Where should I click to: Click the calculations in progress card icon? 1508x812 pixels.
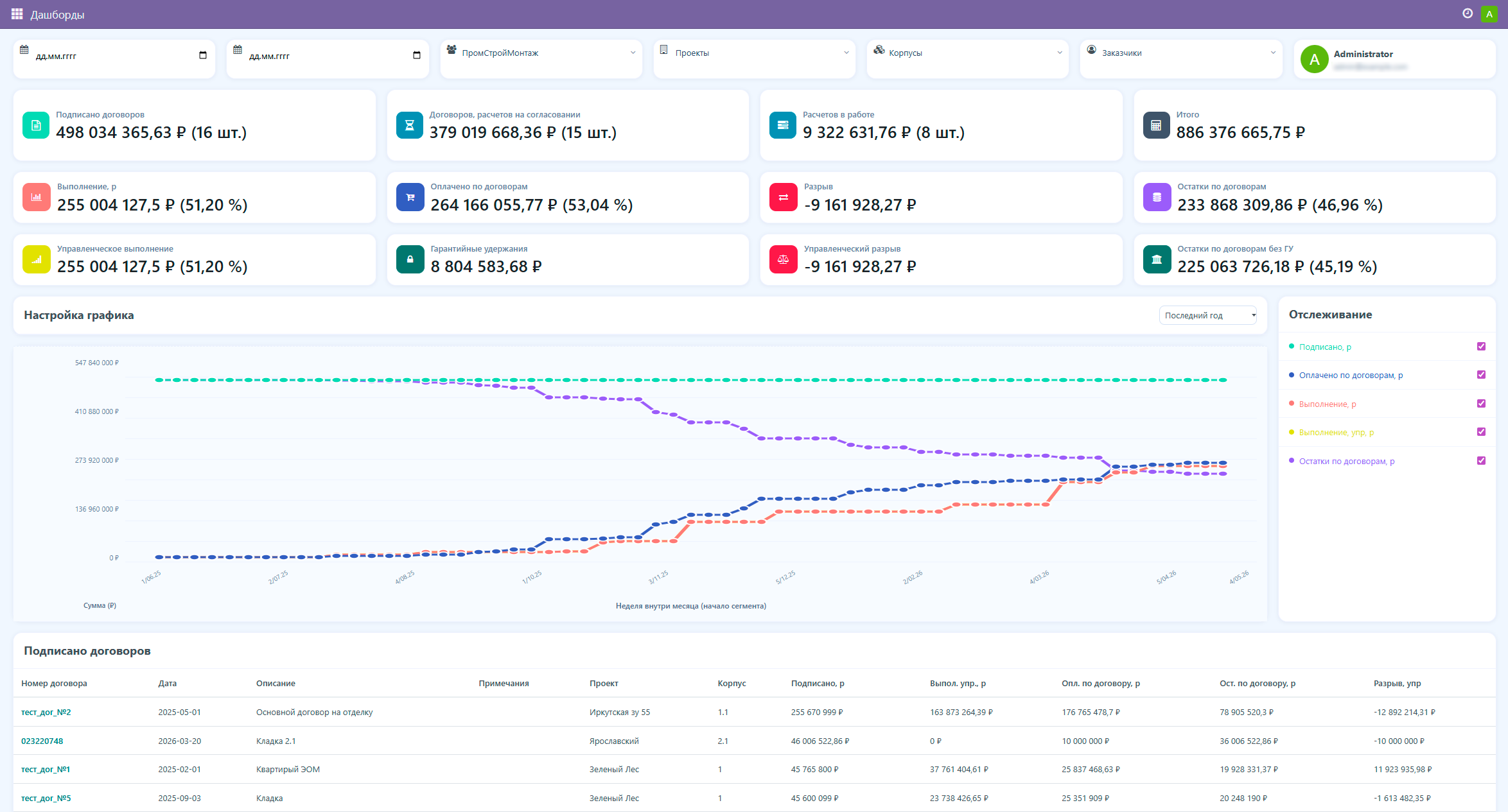[x=783, y=125]
